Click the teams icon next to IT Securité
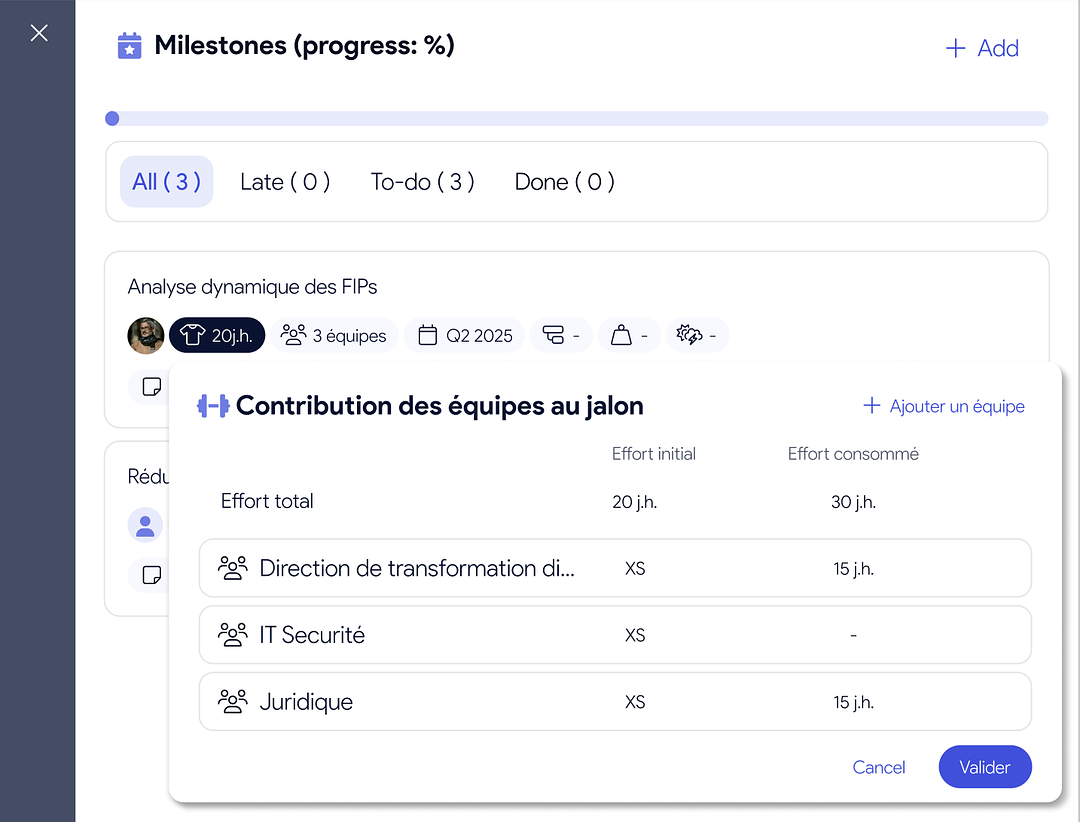The image size is (1080, 822). click(233, 634)
